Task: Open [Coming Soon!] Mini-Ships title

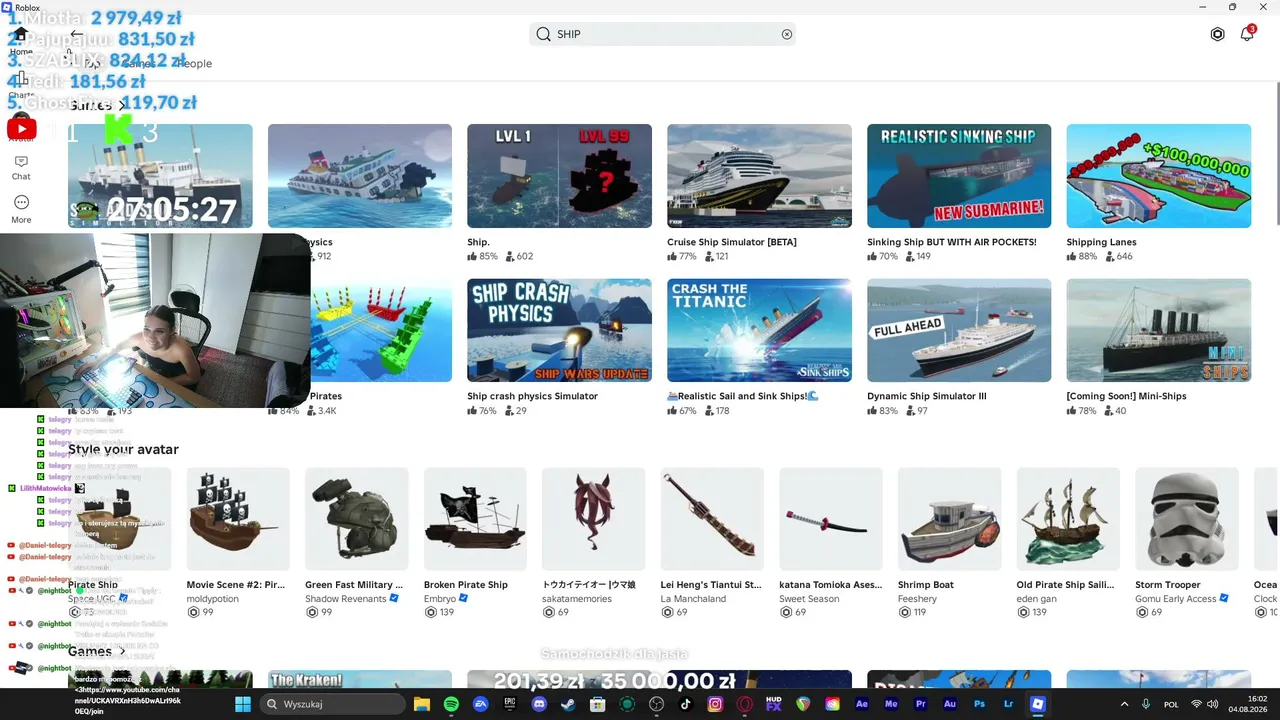Action: click(1125, 396)
